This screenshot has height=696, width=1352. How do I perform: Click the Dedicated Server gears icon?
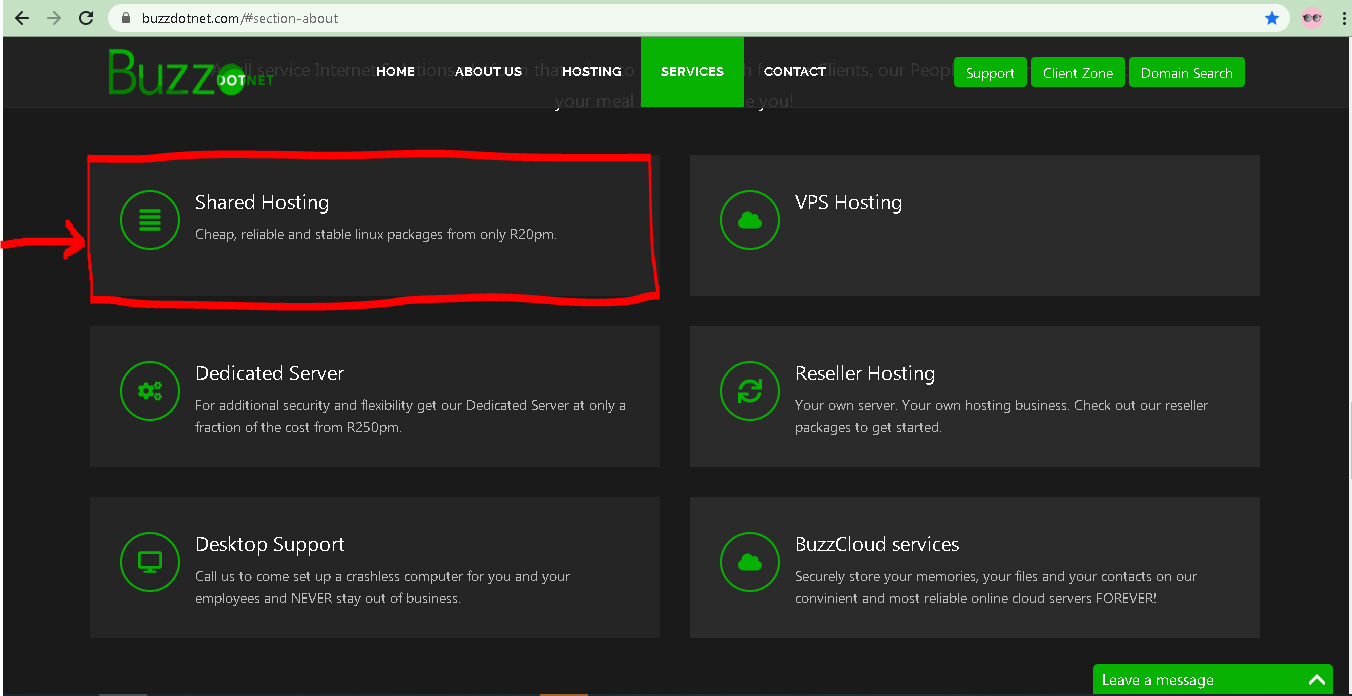point(150,391)
